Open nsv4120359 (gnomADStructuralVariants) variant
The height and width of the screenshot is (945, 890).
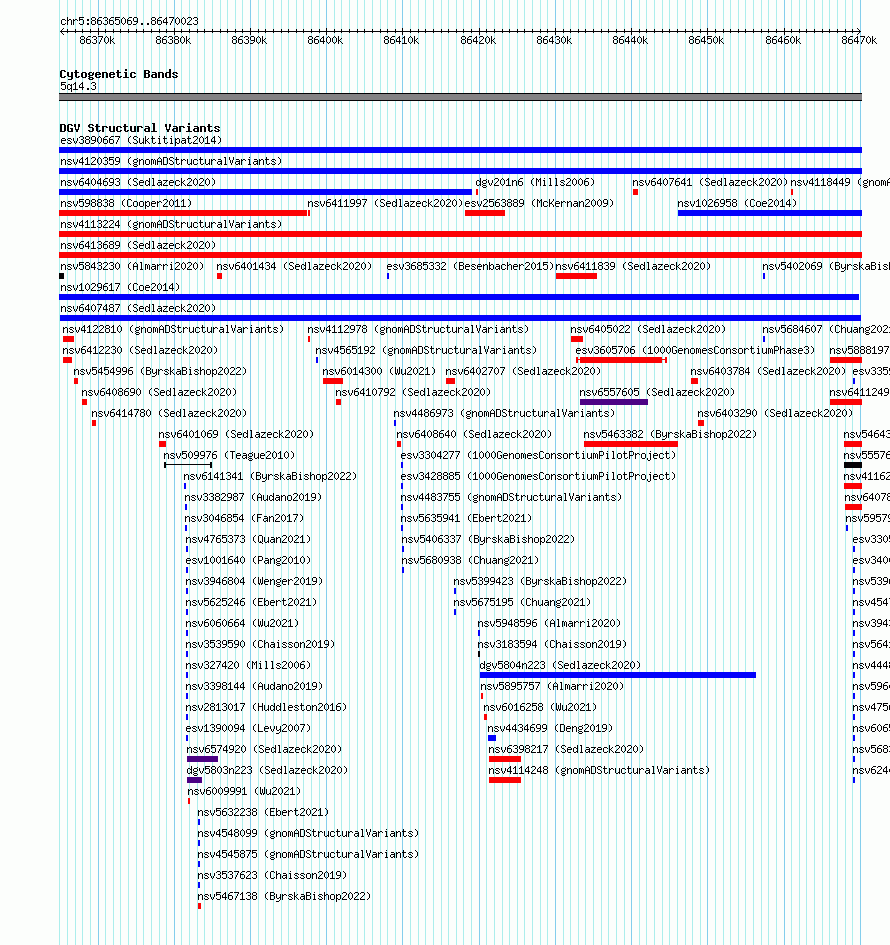click(x=171, y=162)
